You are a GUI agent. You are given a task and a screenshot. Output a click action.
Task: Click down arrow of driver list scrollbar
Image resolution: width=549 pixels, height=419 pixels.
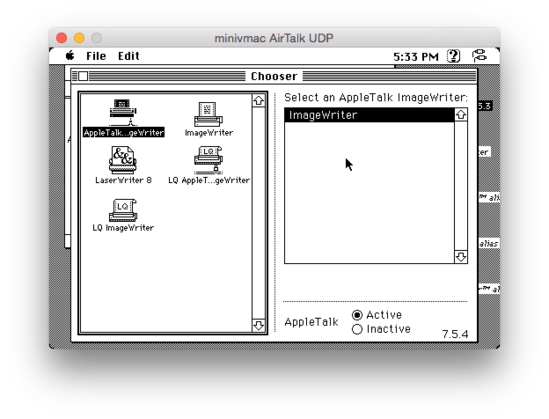point(258,326)
